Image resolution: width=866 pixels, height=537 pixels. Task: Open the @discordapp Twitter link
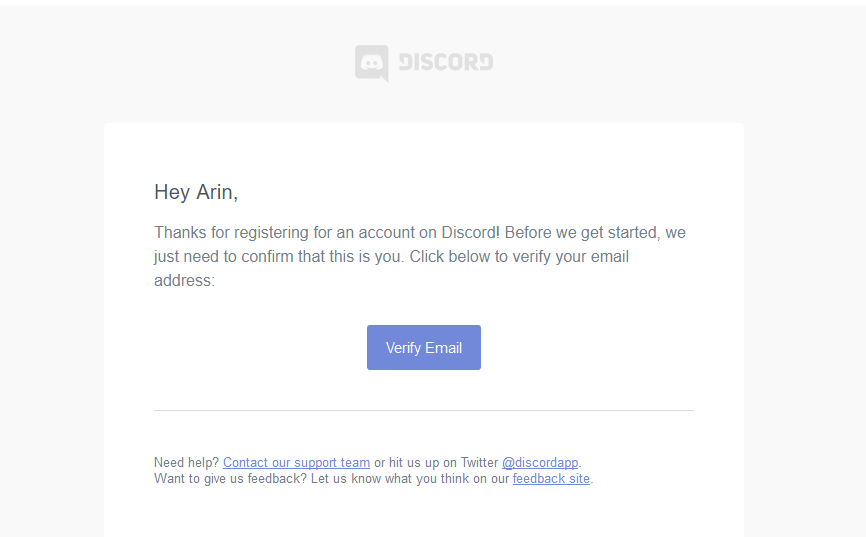[x=540, y=462]
